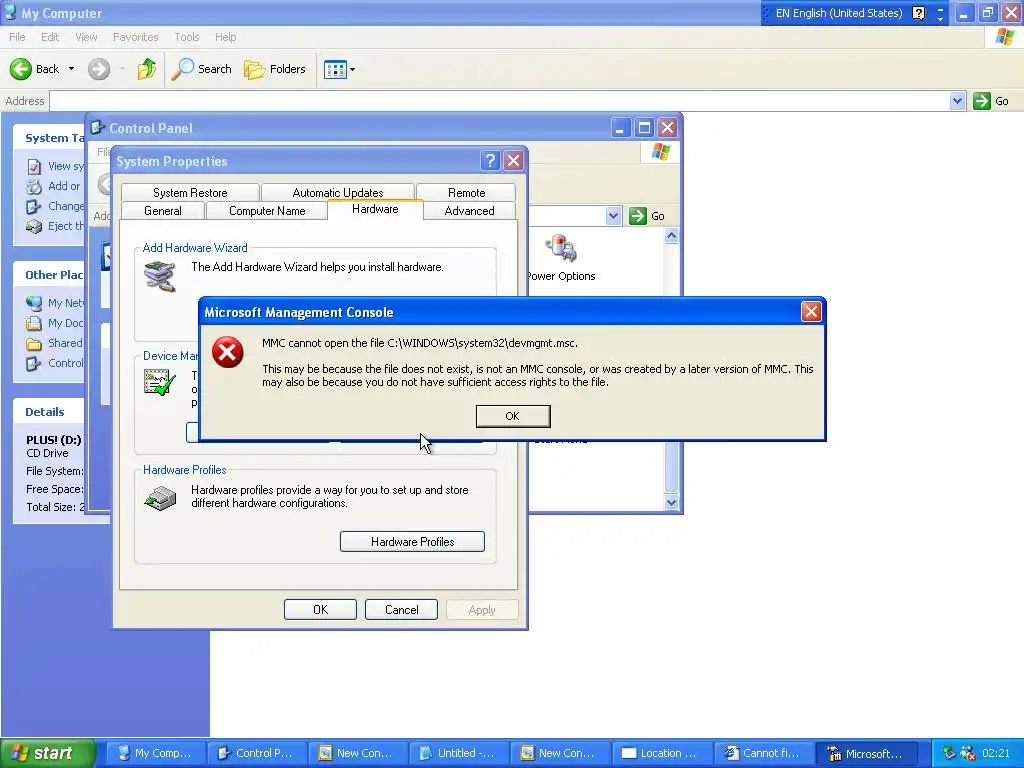
Task: Open the Views dropdown in My Computer toolbar
Action: point(340,69)
